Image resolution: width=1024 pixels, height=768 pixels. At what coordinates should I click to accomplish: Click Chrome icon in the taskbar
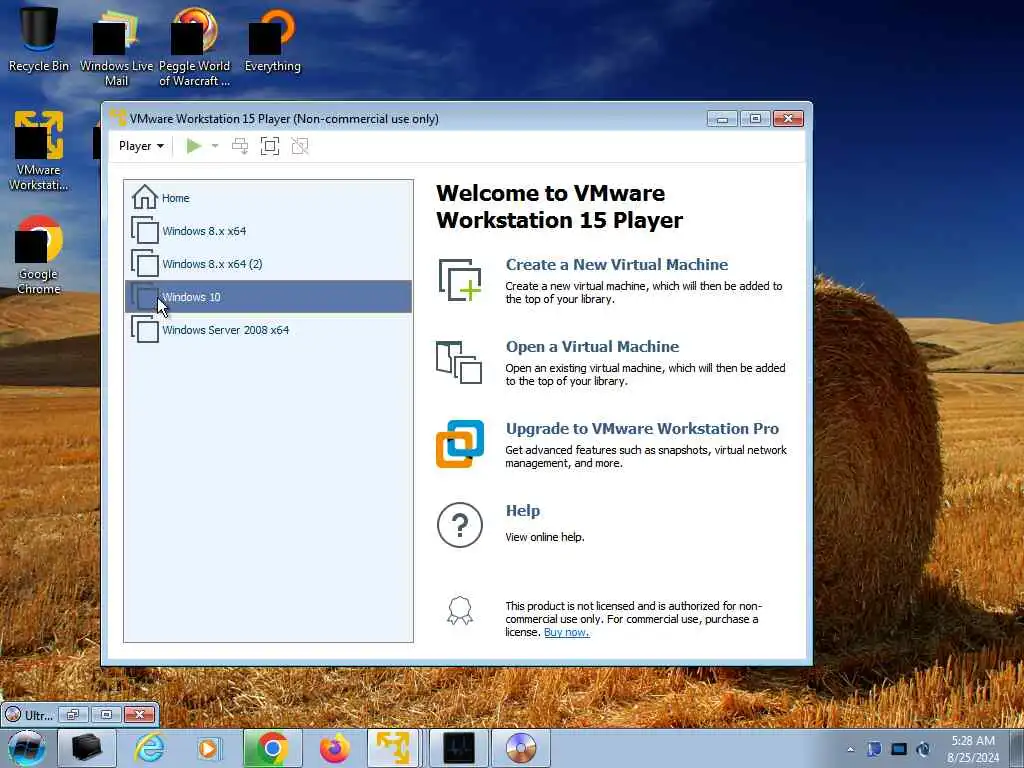coord(272,748)
